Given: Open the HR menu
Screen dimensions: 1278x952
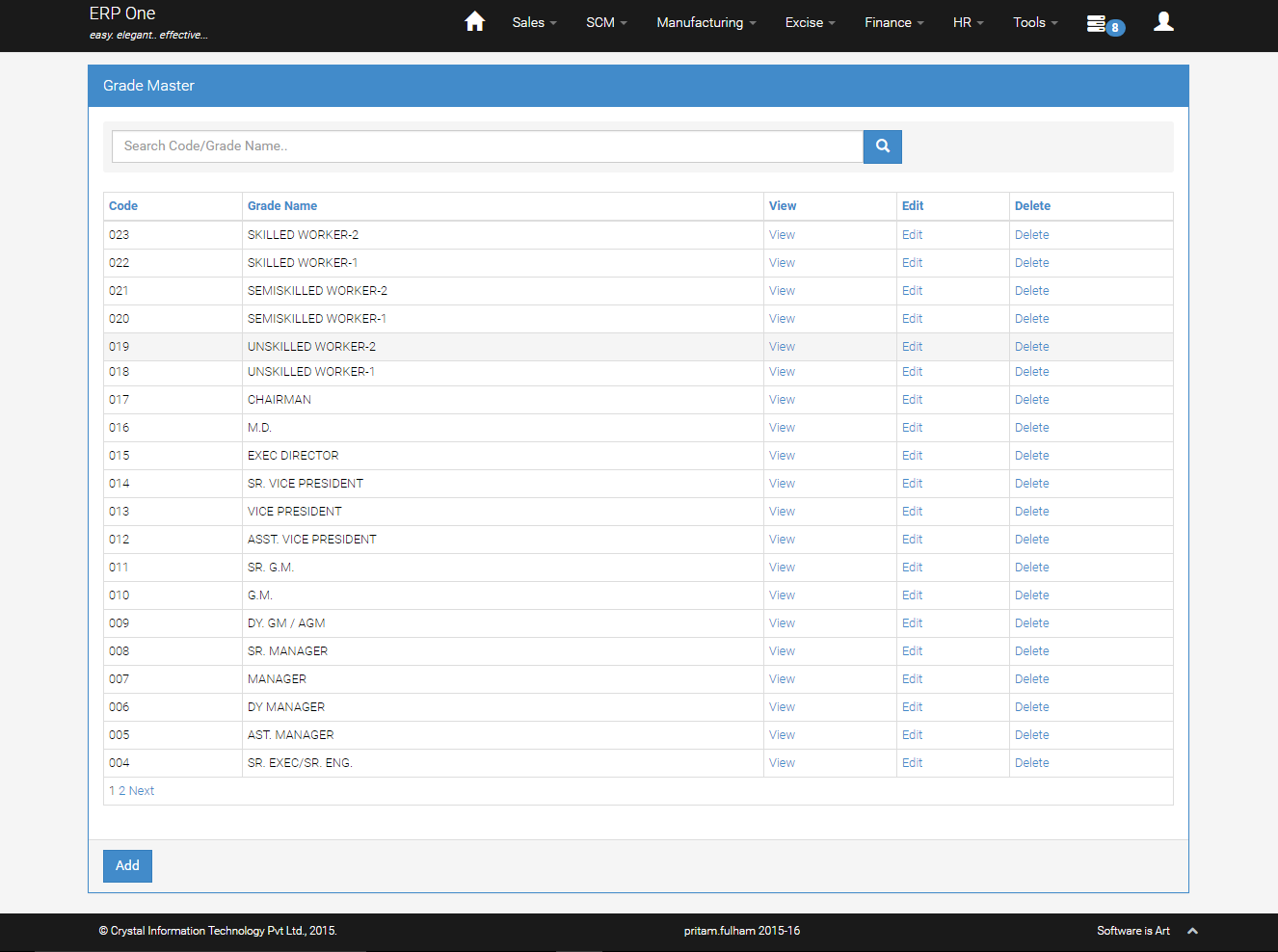Looking at the screenshot, I should pos(968,22).
